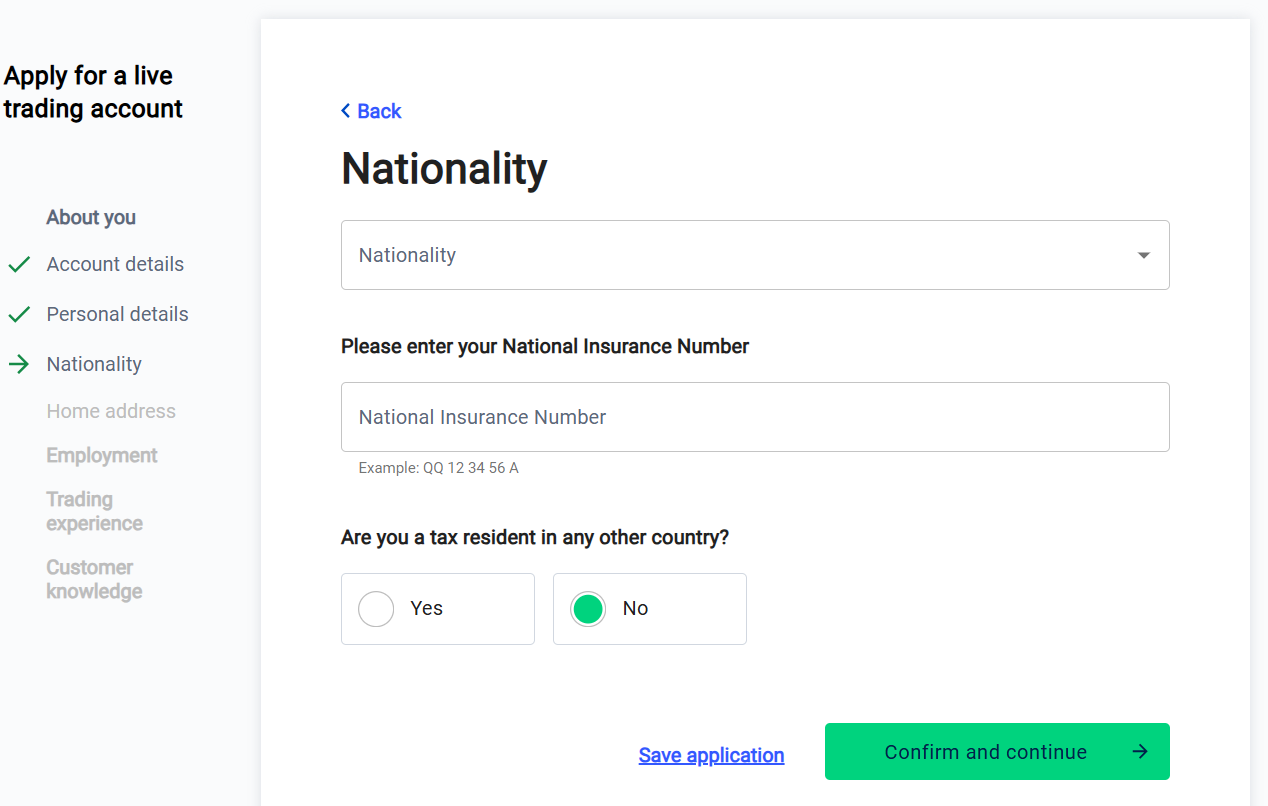Click the green checkmark beside Personal details

[19, 315]
